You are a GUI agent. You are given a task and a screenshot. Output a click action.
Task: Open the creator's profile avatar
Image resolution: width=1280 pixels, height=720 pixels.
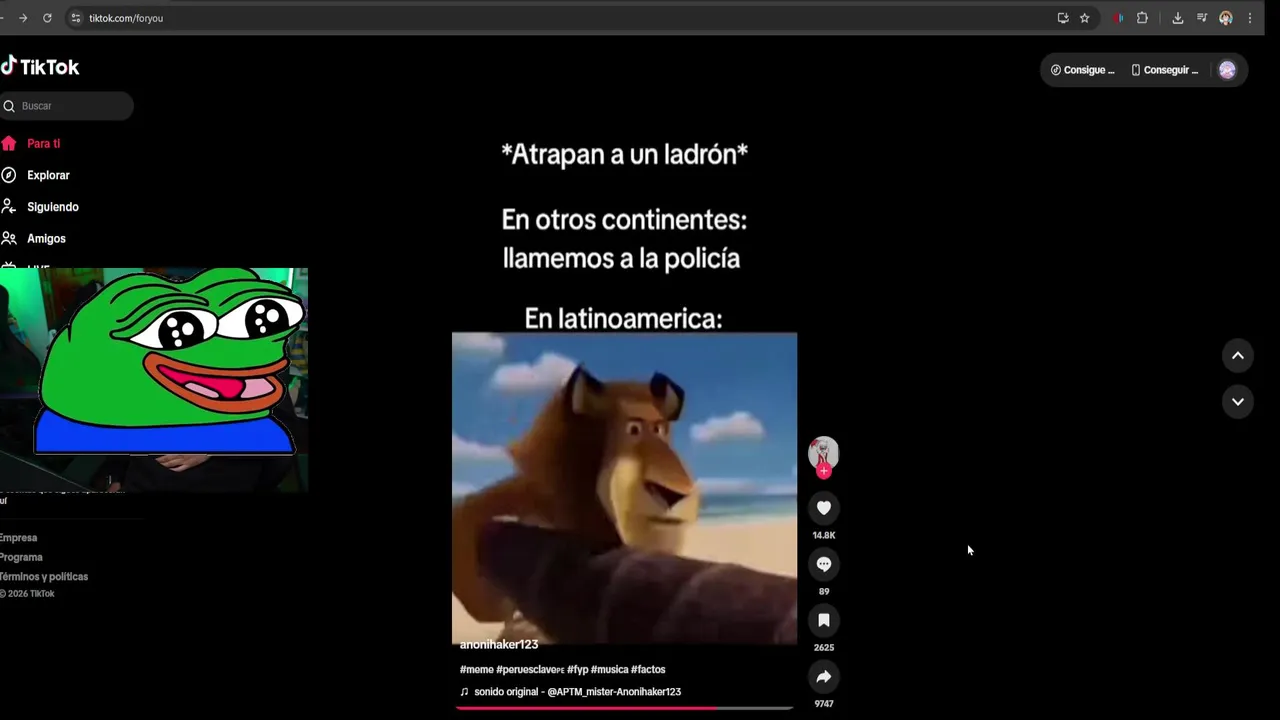click(x=824, y=452)
